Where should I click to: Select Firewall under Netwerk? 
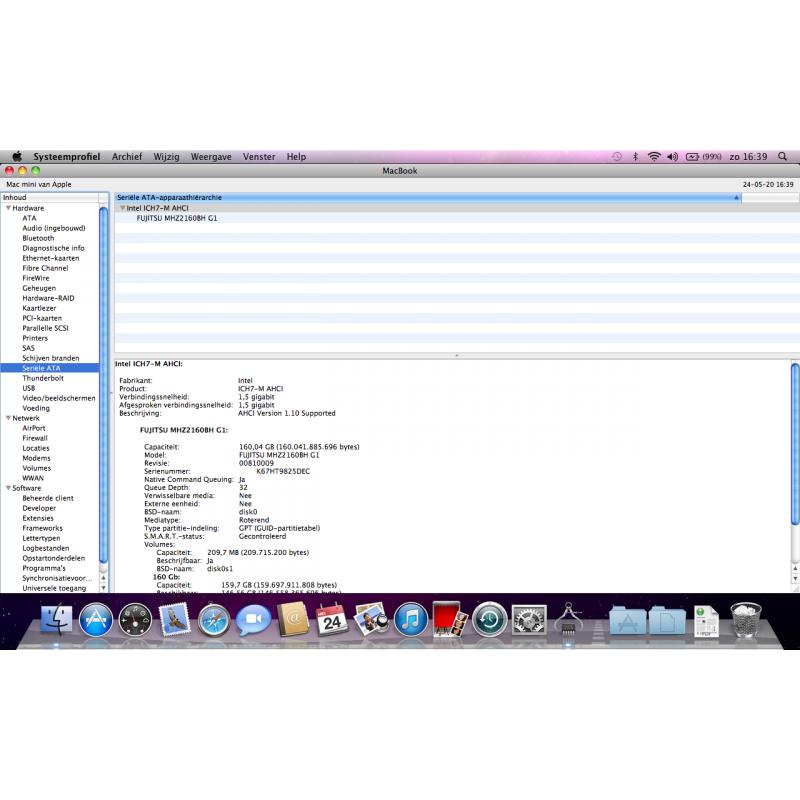tap(35, 438)
